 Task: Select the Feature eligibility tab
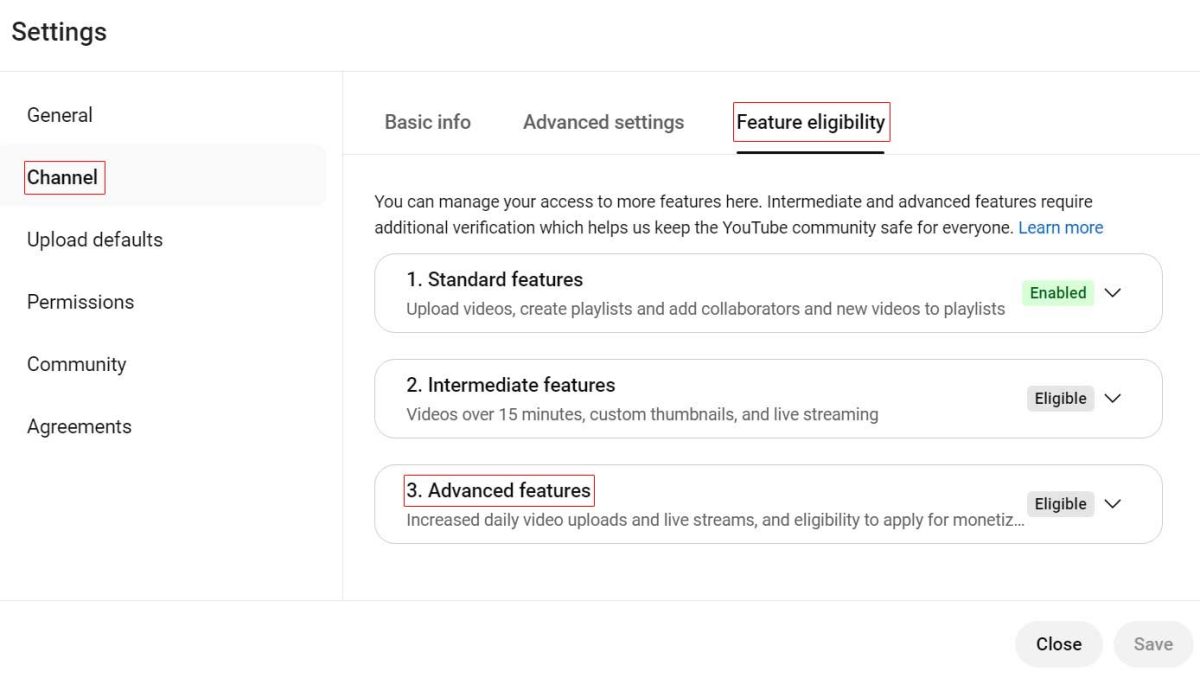(810, 122)
